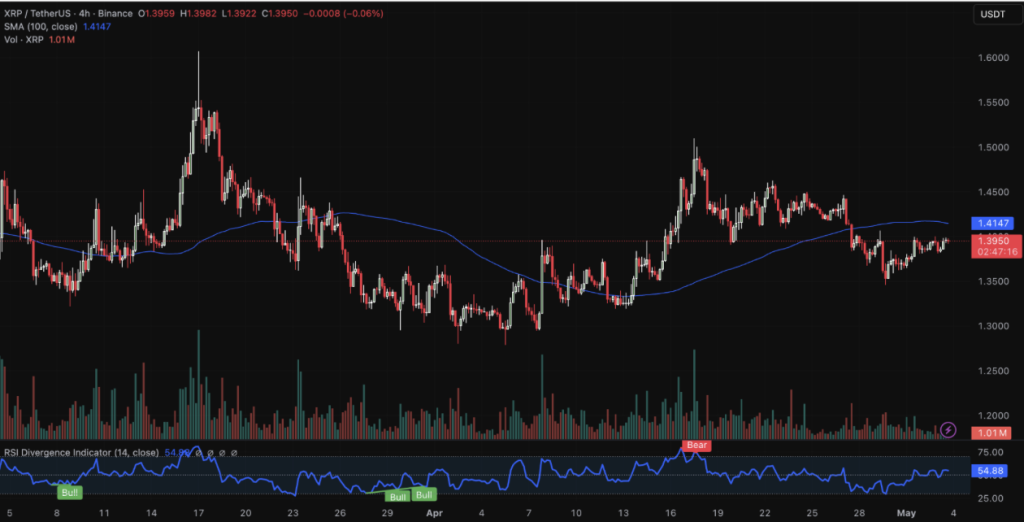
Task: Select the RSI Divergence Indicator legend title
Action: point(82,452)
